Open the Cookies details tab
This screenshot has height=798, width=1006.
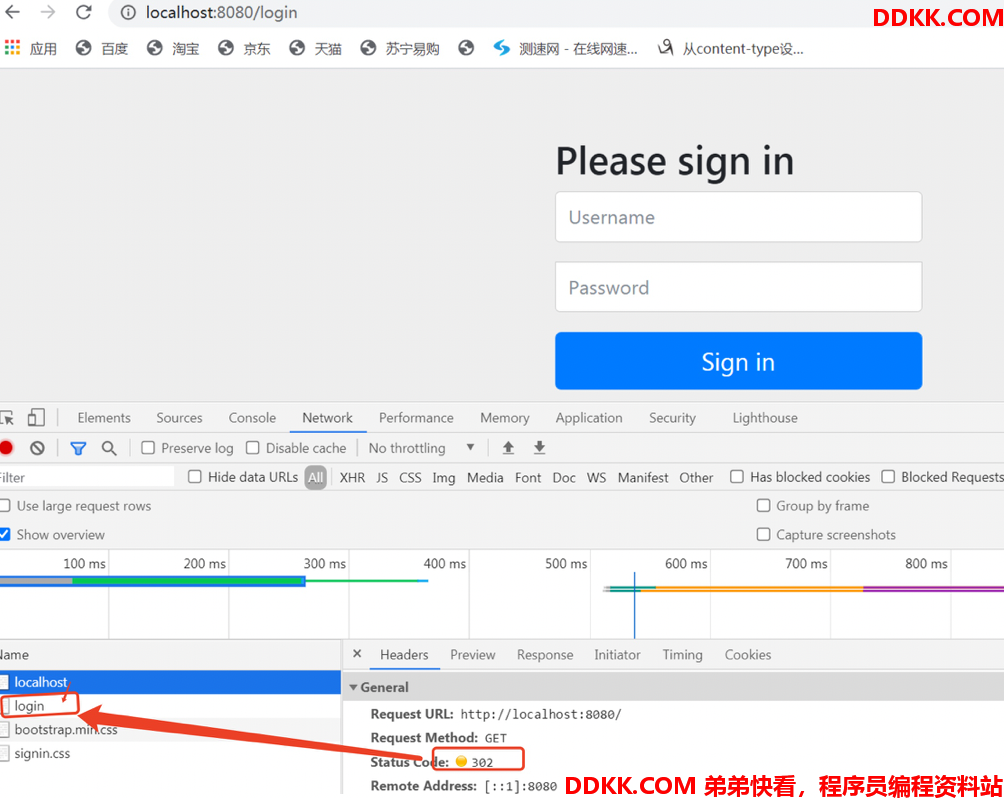pyautogui.click(x=748, y=654)
